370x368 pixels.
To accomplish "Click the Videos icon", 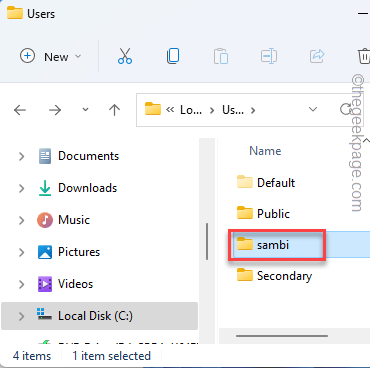I will click(45, 284).
